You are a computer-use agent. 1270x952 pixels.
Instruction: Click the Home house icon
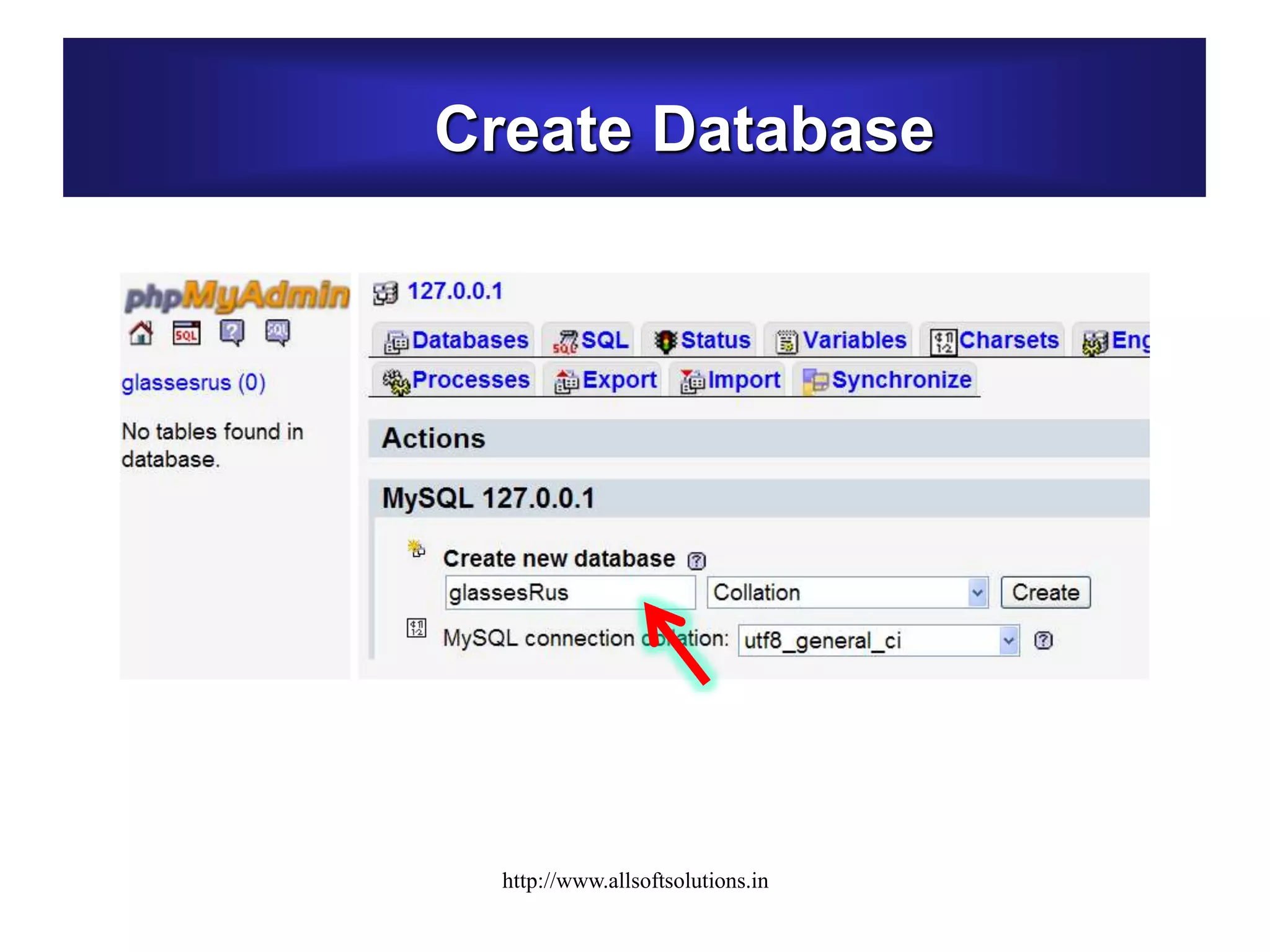(x=141, y=333)
